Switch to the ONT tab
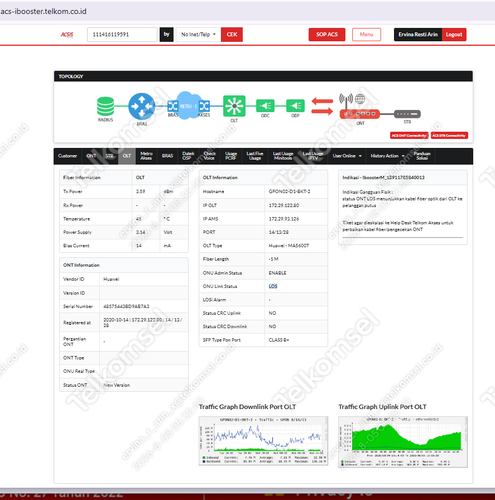The image size is (495, 500). pos(91,156)
